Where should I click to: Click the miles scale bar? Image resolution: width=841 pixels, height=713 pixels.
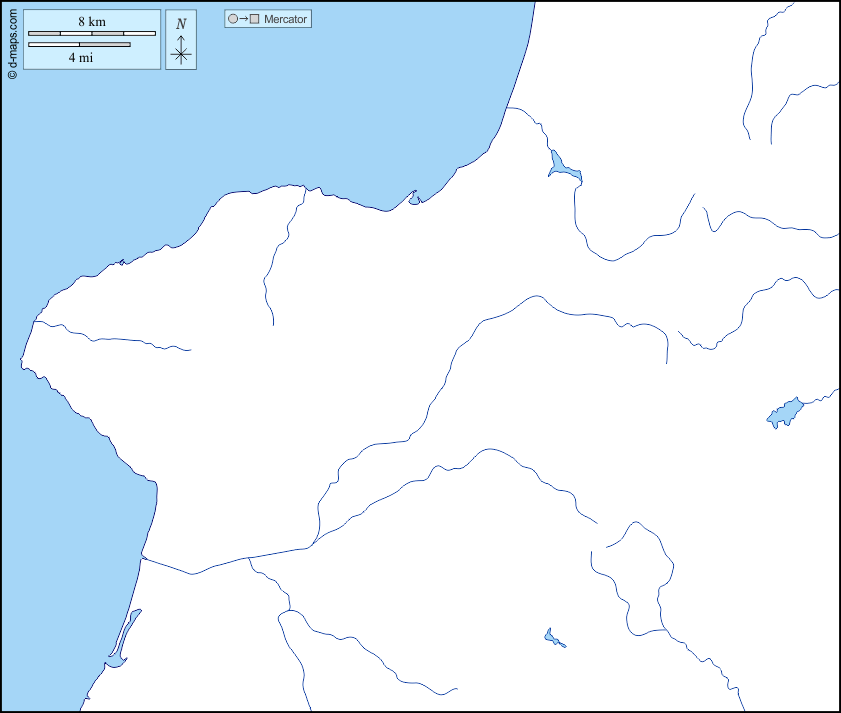80,44
